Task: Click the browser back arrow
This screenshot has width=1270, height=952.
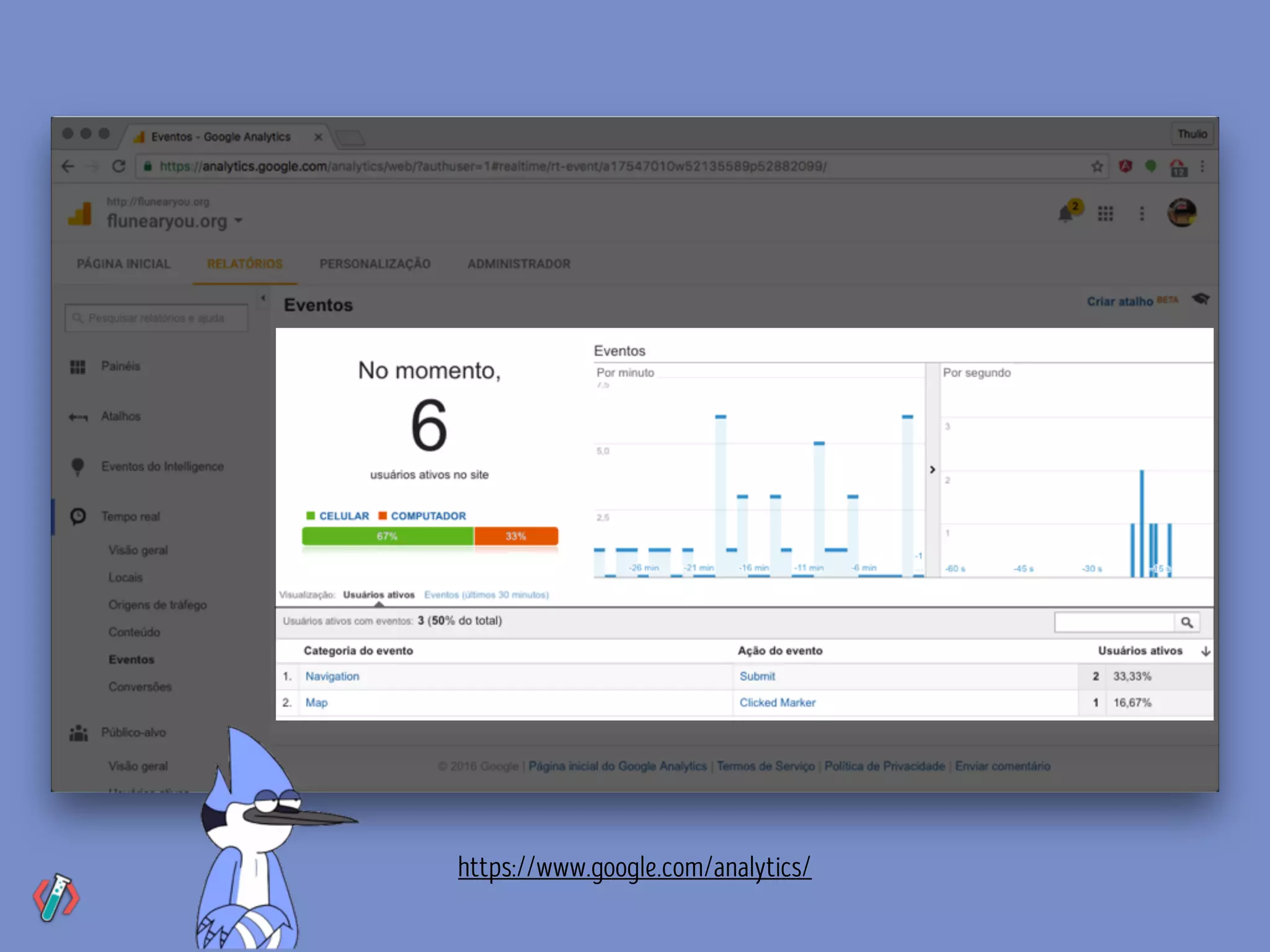Action: 68,166
